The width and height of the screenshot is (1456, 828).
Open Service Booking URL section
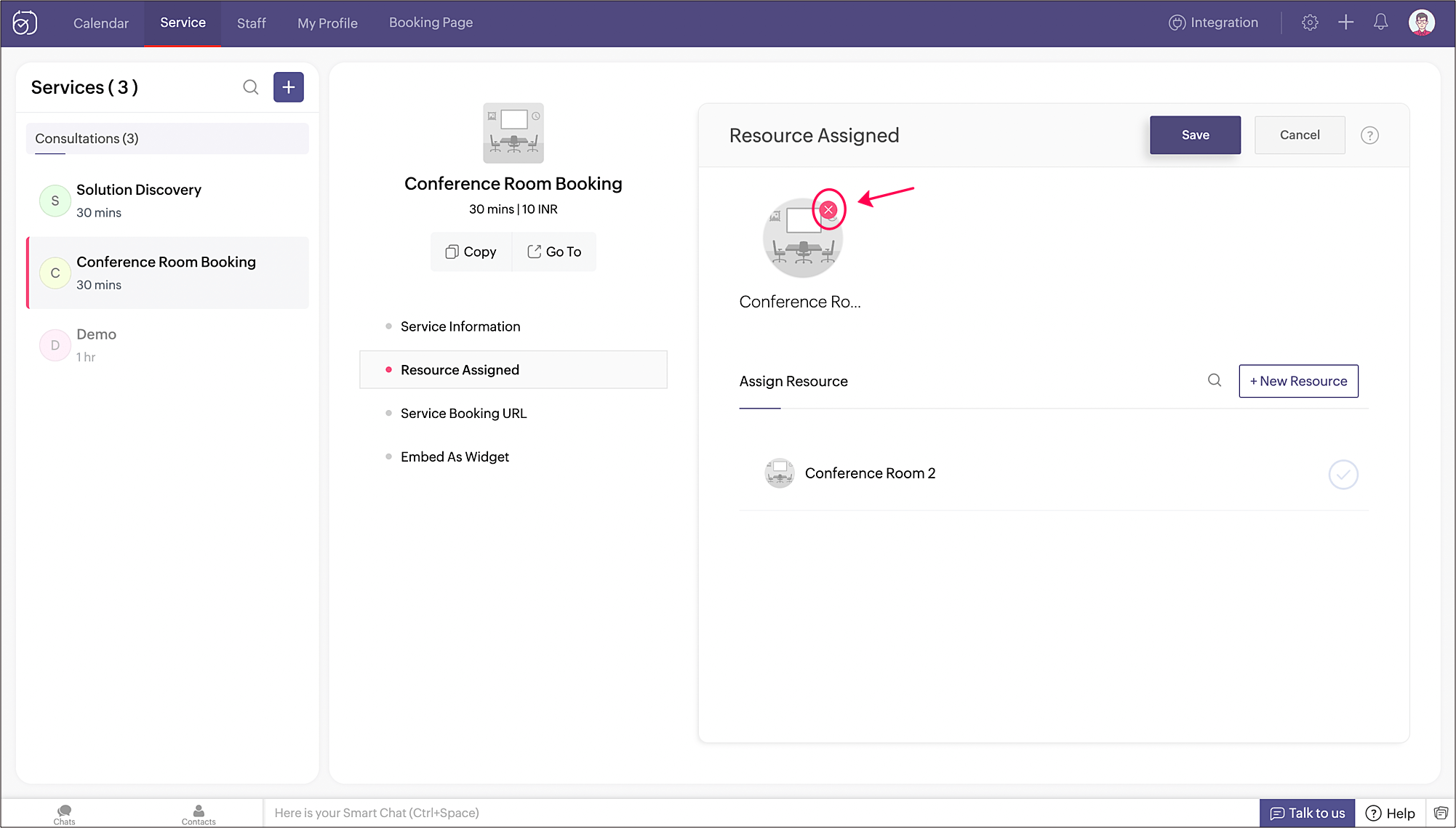463,414
